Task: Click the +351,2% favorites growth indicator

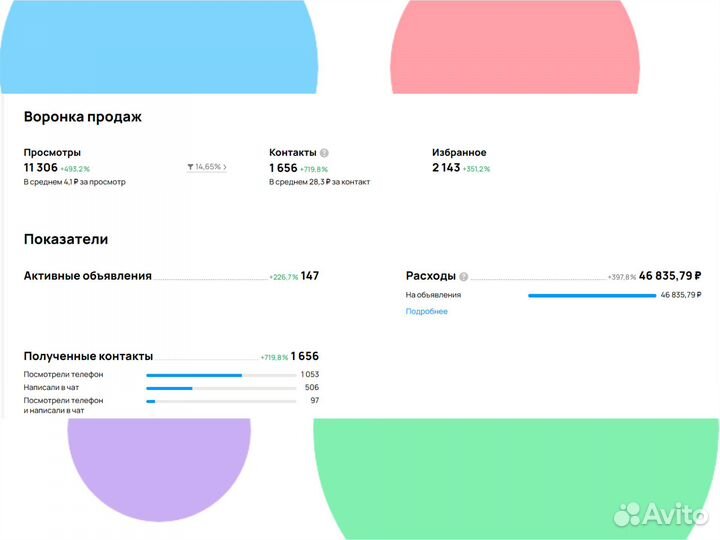Action: pyautogui.click(x=476, y=169)
